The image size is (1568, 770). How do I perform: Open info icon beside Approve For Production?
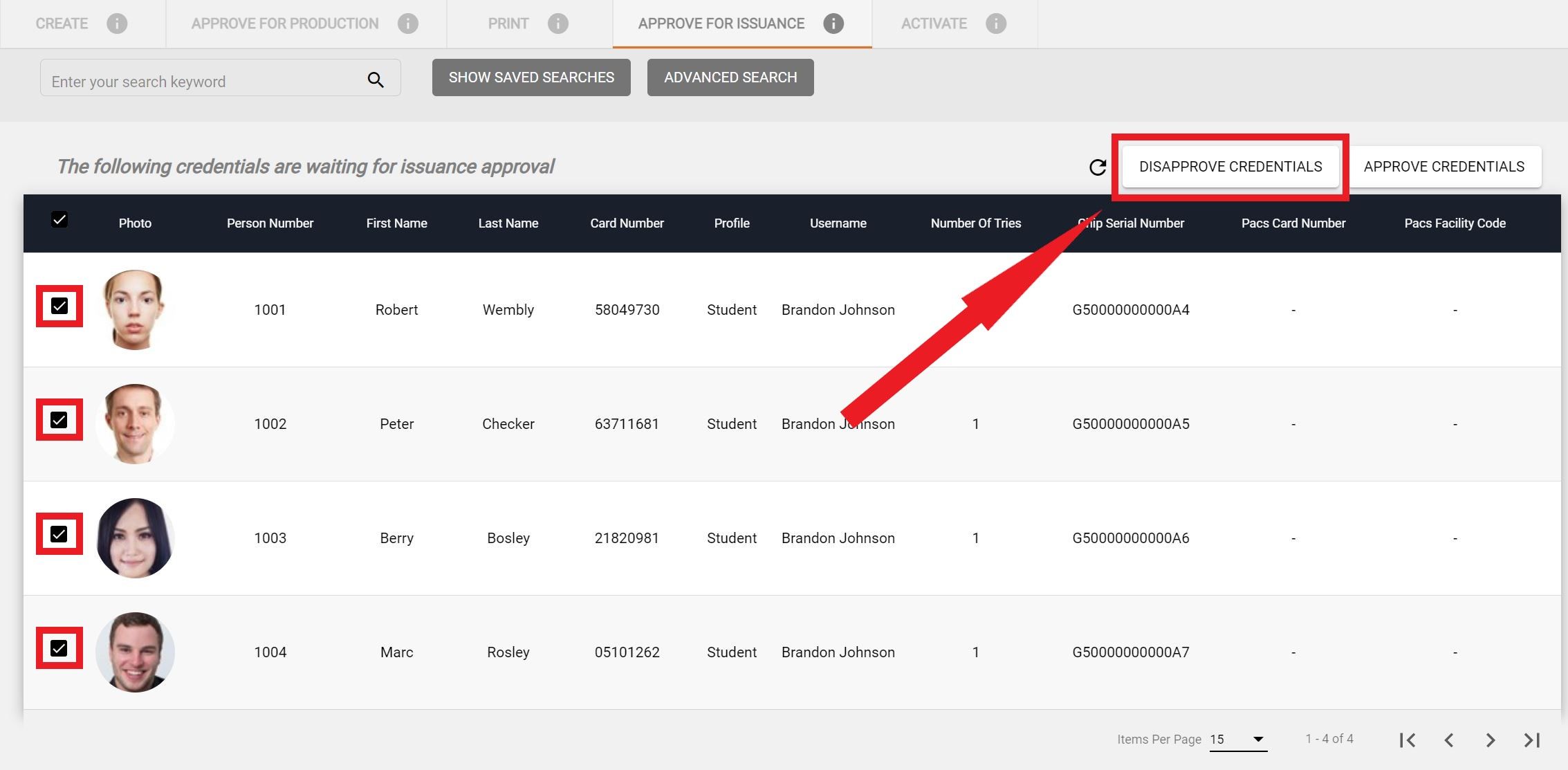pyautogui.click(x=408, y=24)
